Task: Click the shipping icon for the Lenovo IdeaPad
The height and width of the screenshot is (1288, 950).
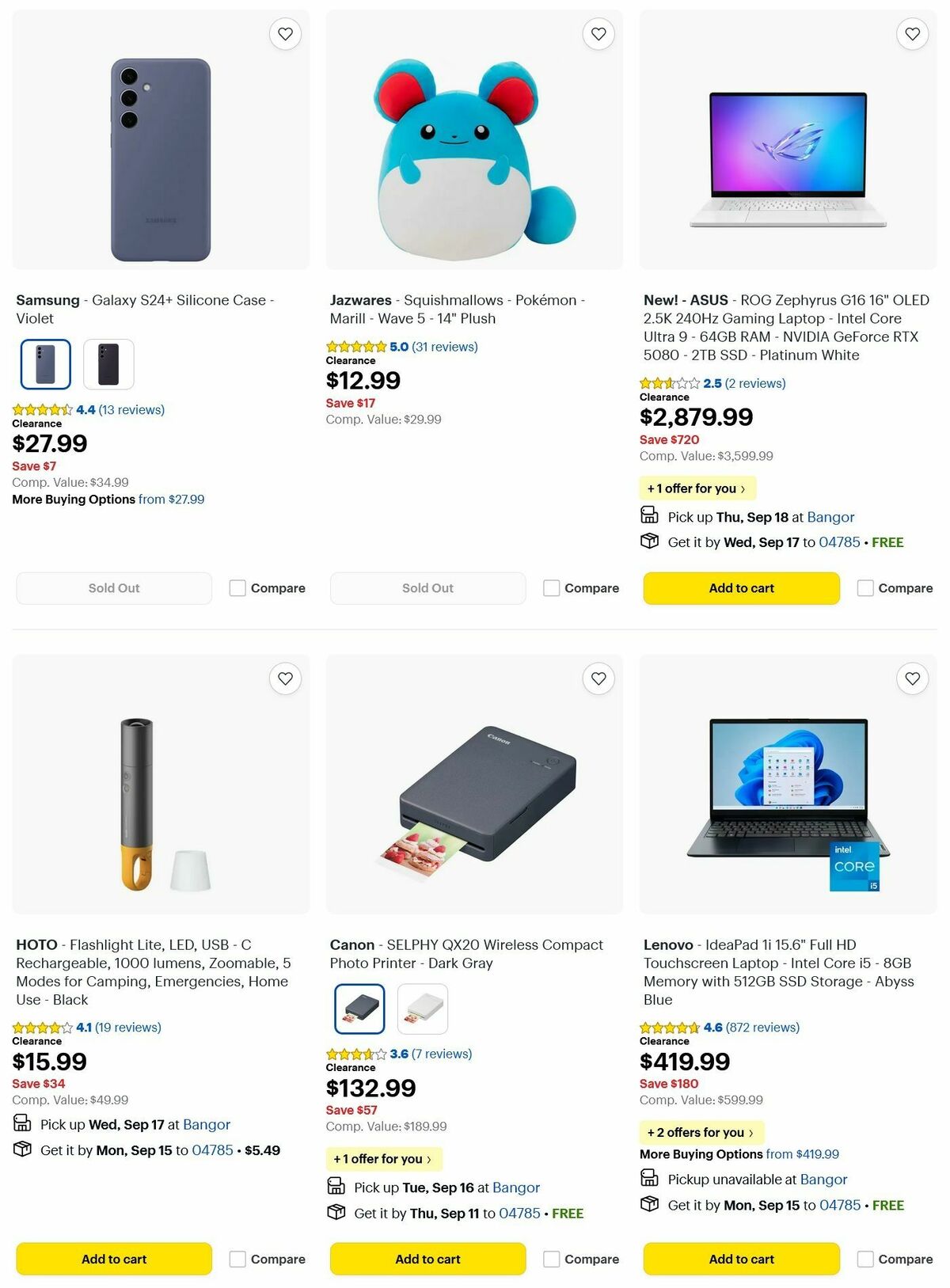Action: 649,1205
